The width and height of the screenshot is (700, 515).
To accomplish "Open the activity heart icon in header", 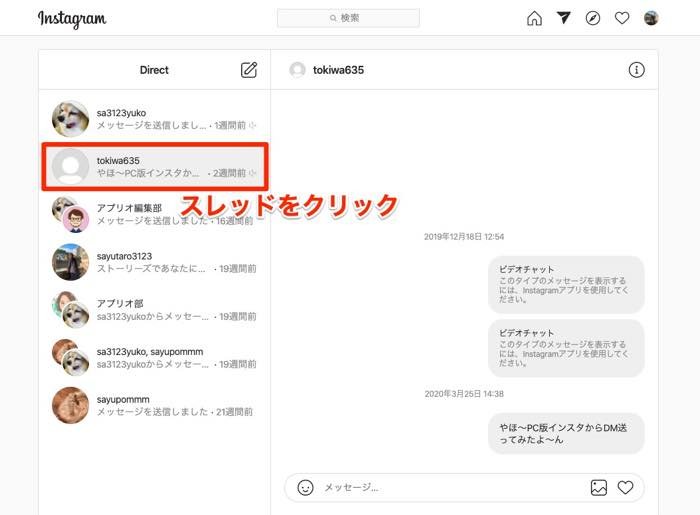I will click(622, 18).
